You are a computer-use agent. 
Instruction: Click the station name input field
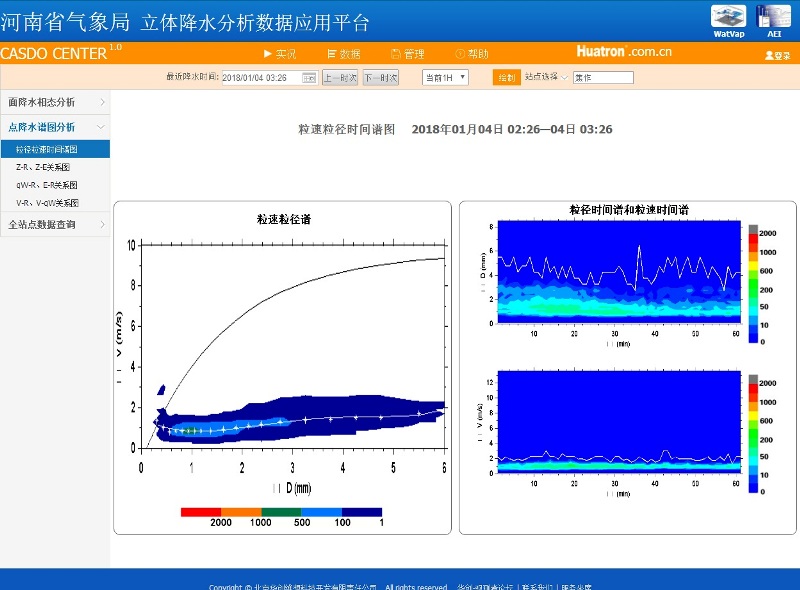[602, 77]
